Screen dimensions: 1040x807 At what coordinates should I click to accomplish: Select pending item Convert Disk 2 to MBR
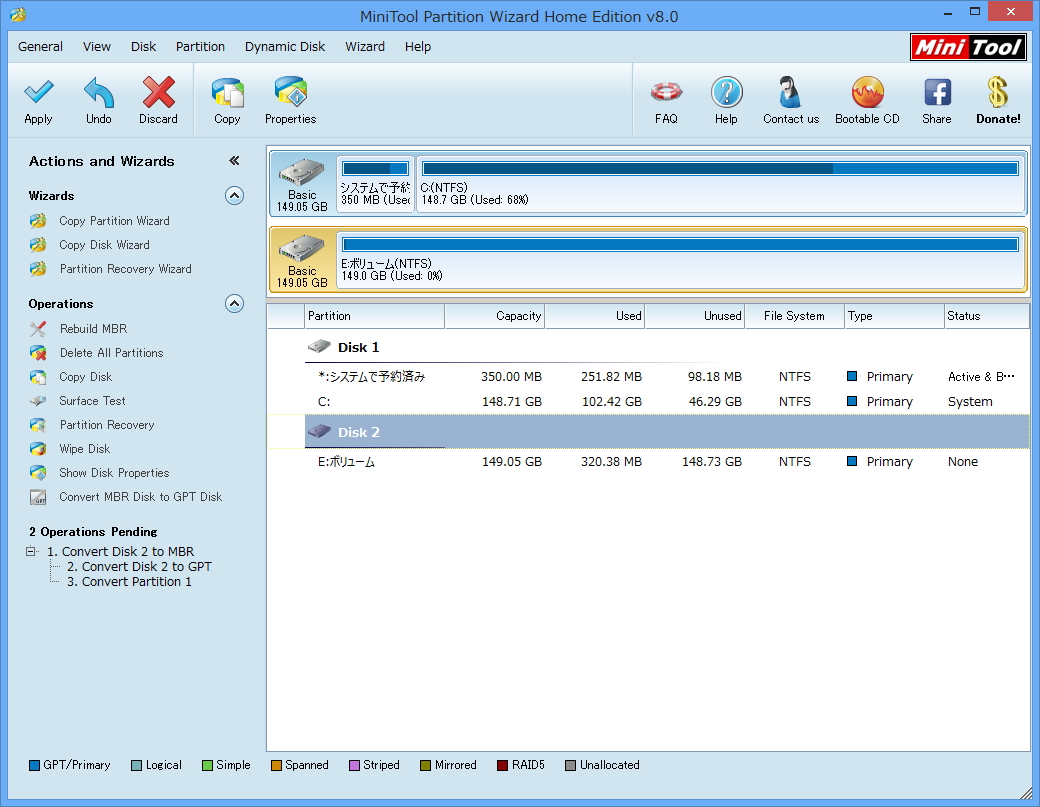pyautogui.click(x=121, y=552)
